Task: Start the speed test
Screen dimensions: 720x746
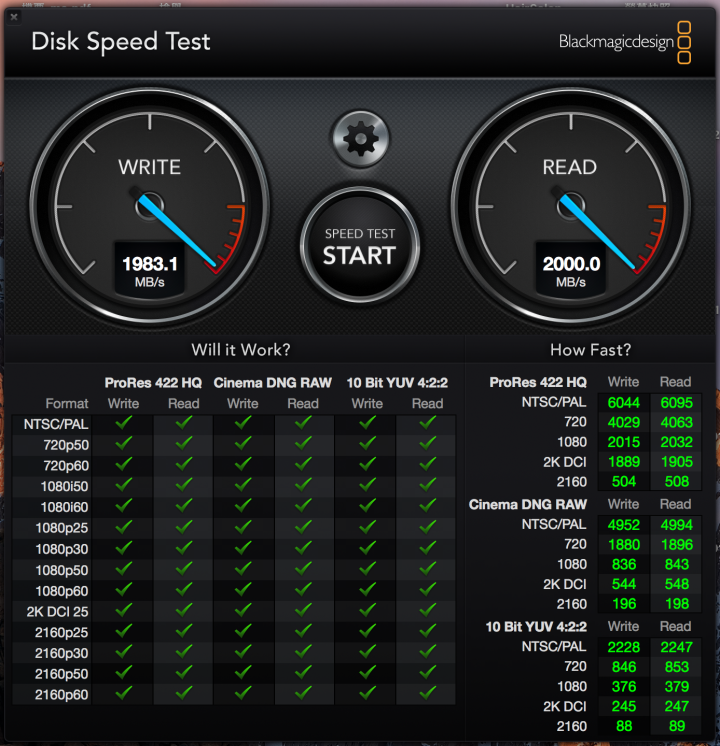Action: click(x=360, y=245)
